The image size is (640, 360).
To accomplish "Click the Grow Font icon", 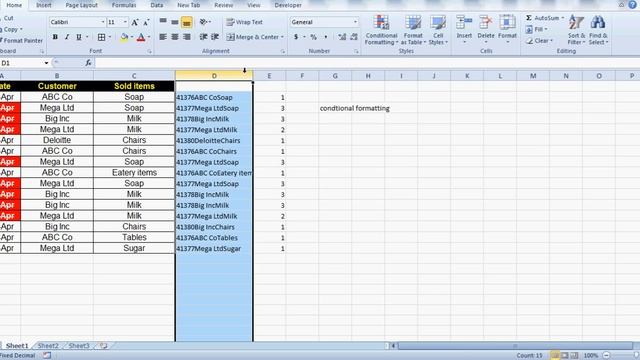I will coord(135,22).
